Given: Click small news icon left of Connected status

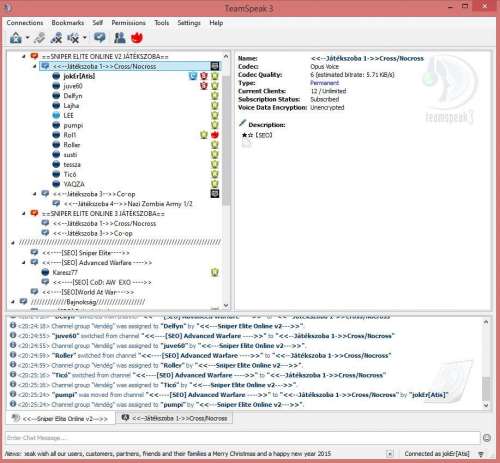Looking at the screenshot, I should click(x=389, y=454).
